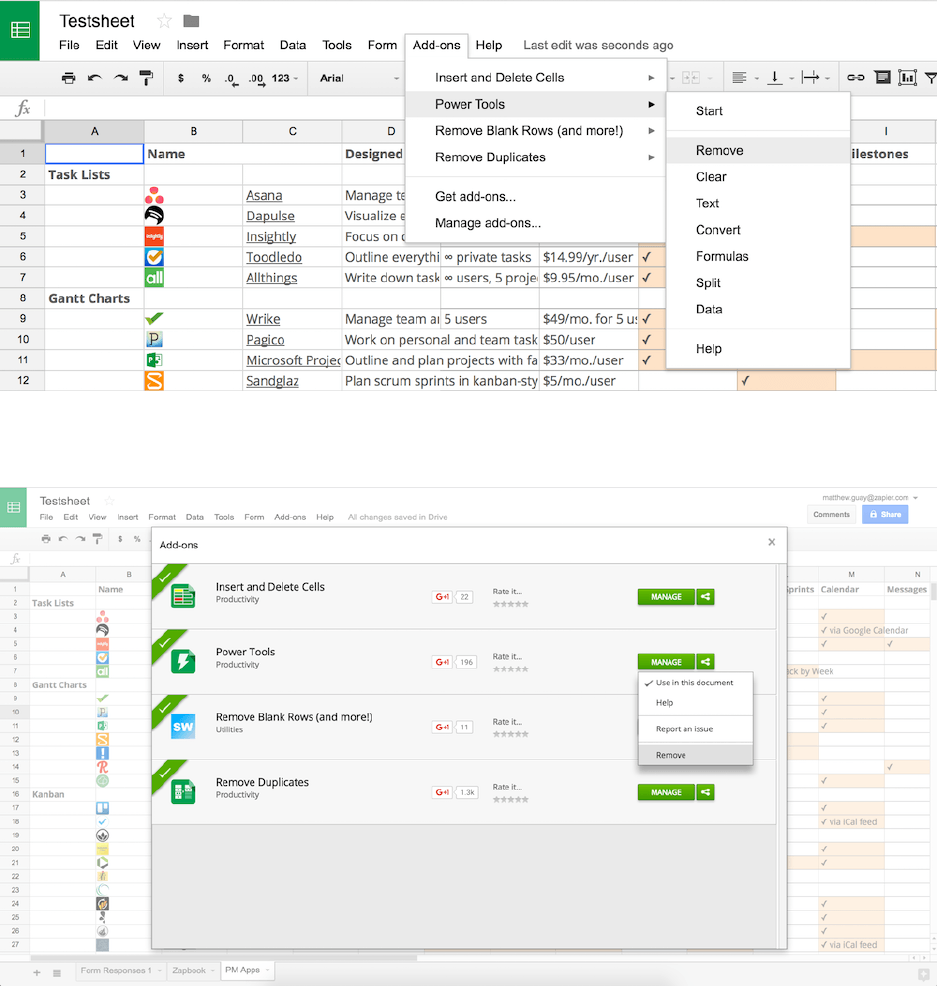
Task: Star the Testsheet document in upper window
Action: [164, 21]
